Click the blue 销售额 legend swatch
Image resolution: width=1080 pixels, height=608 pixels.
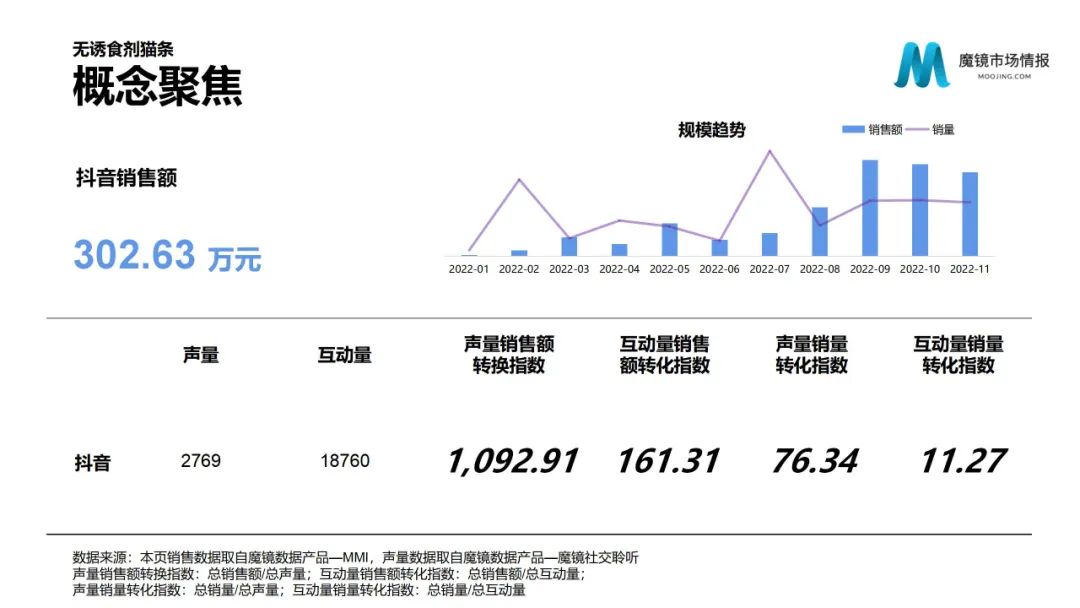click(x=853, y=129)
